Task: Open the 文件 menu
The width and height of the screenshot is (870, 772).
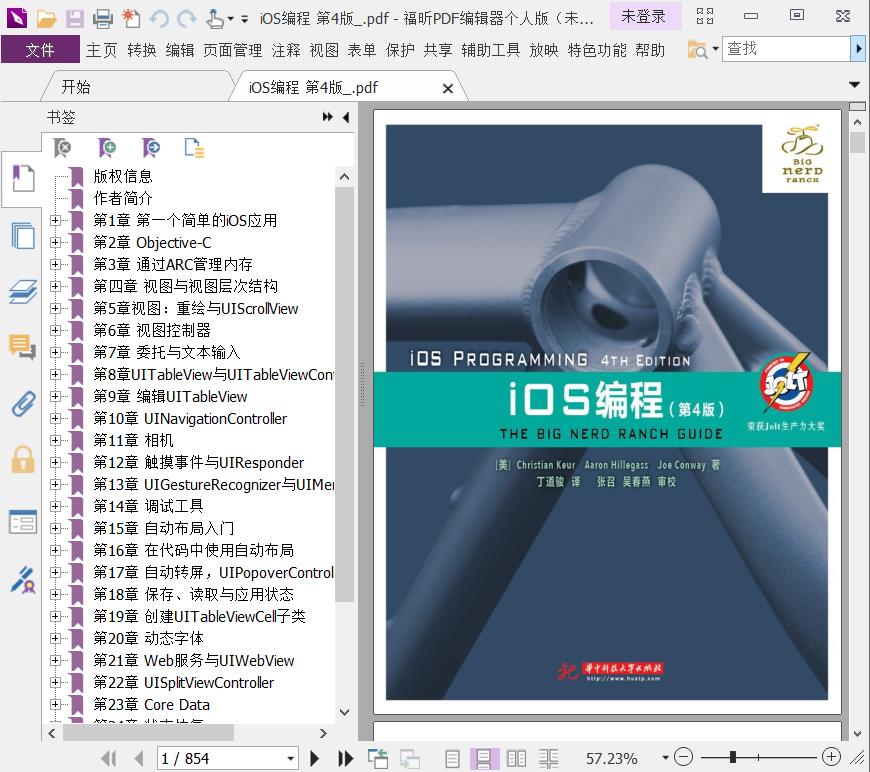Action: 40,50
